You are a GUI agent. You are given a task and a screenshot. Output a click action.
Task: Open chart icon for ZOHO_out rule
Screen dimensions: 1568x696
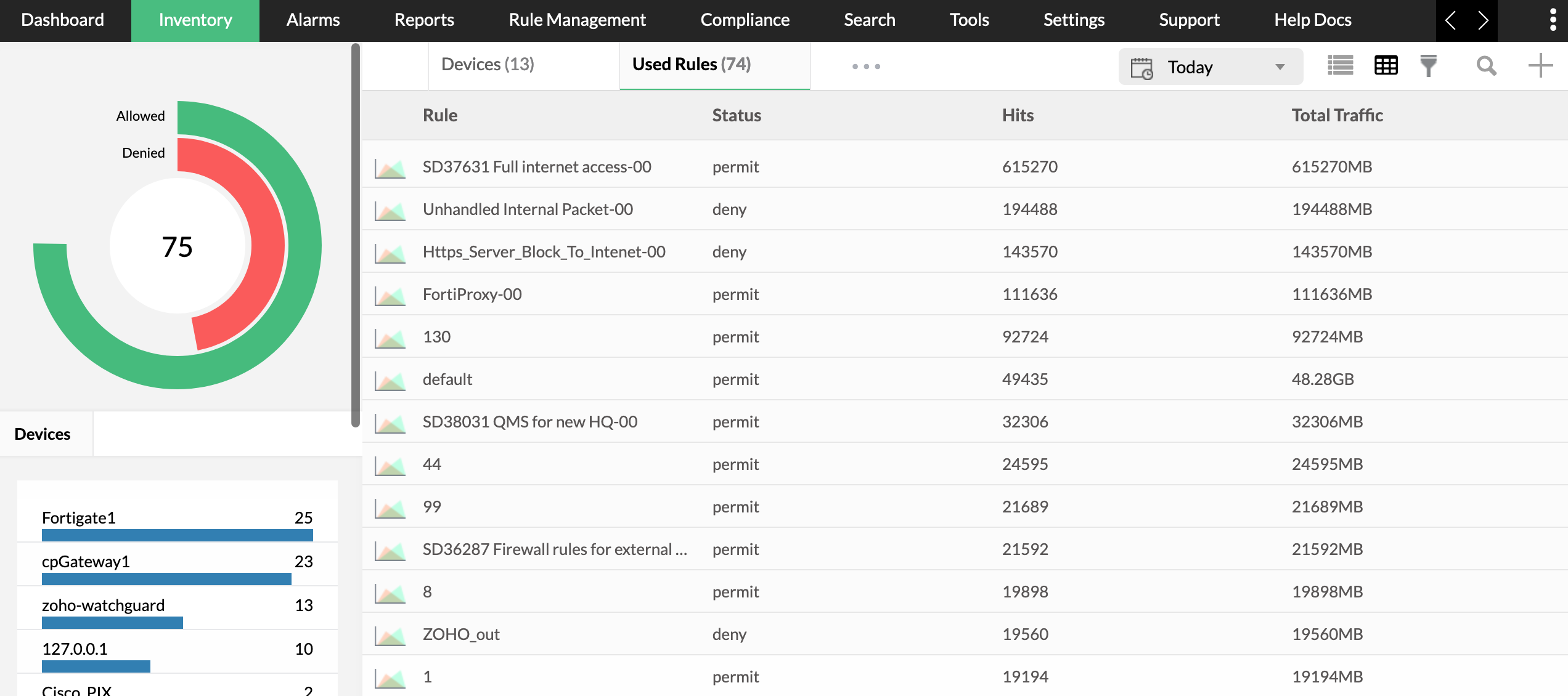(390, 636)
